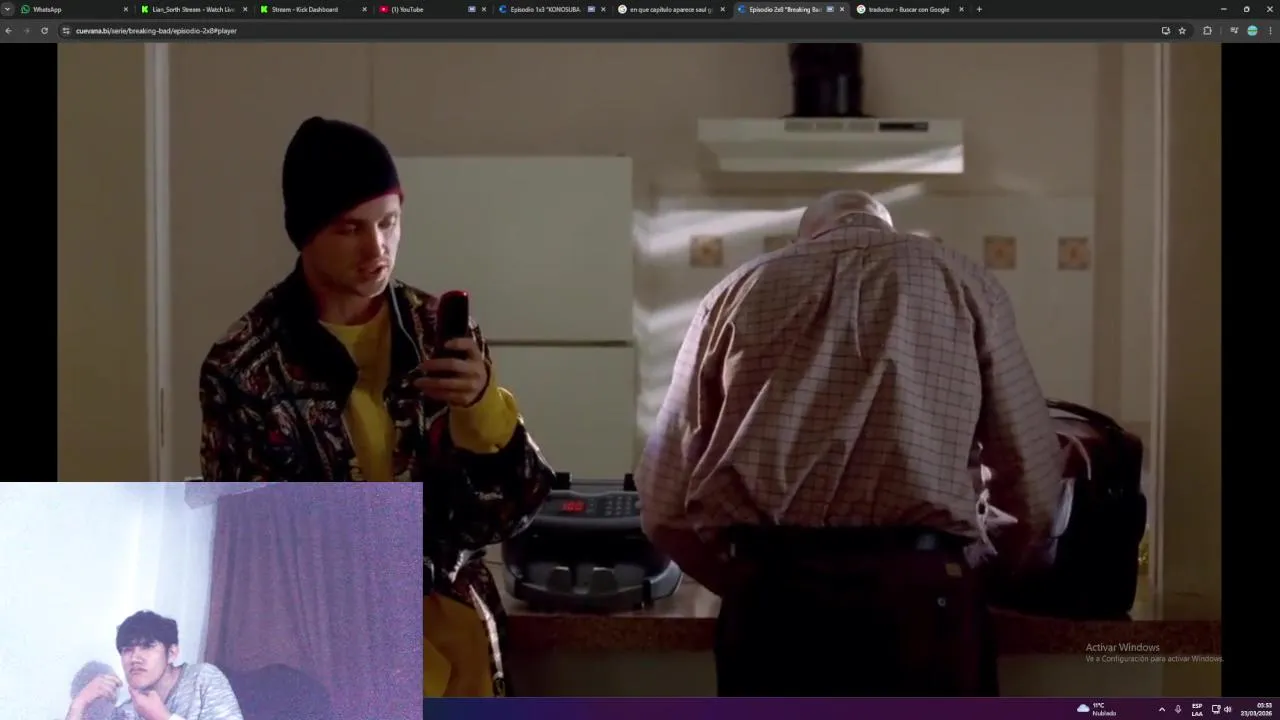Open the volume control in tray

1227,709
